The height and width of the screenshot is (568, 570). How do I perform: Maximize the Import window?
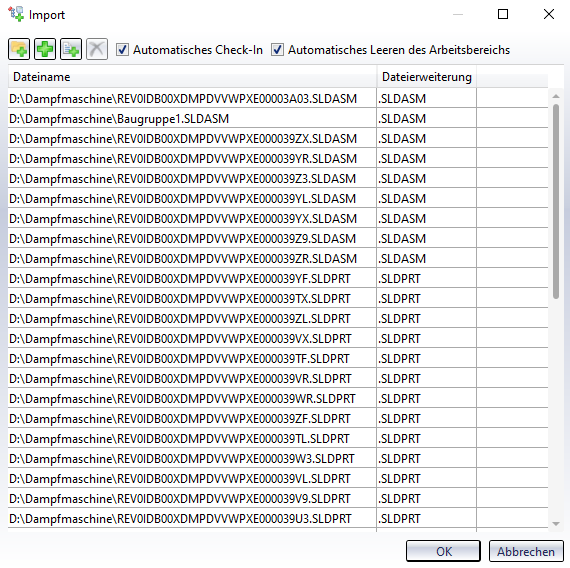click(x=503, y=14)
